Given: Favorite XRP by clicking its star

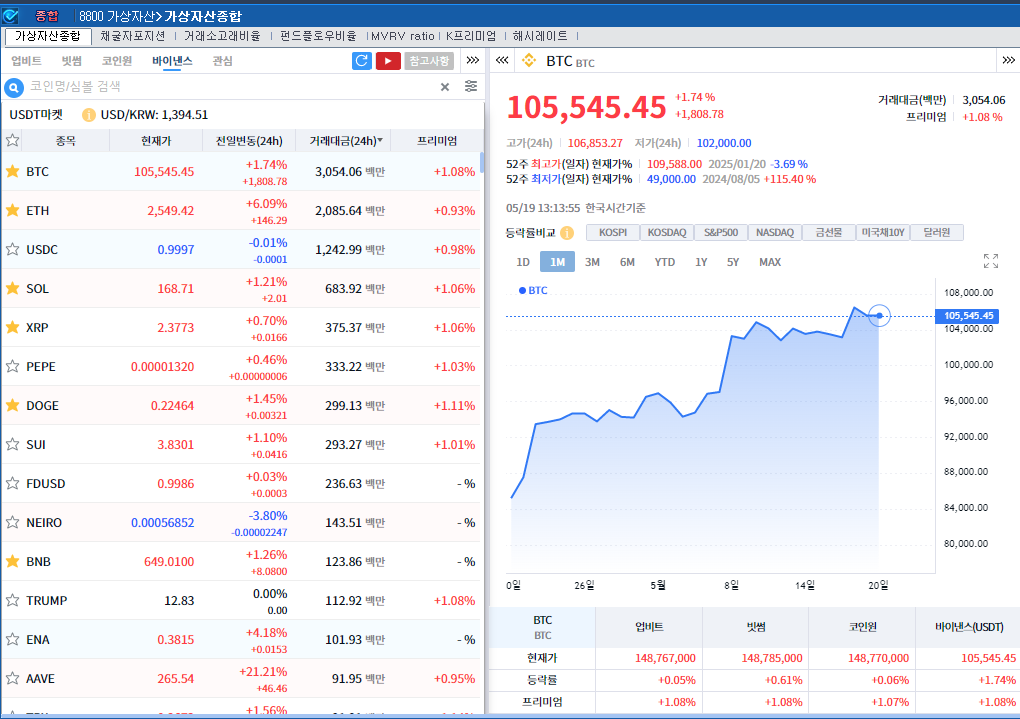Looking at the screenshot, I should pos(14,327).
